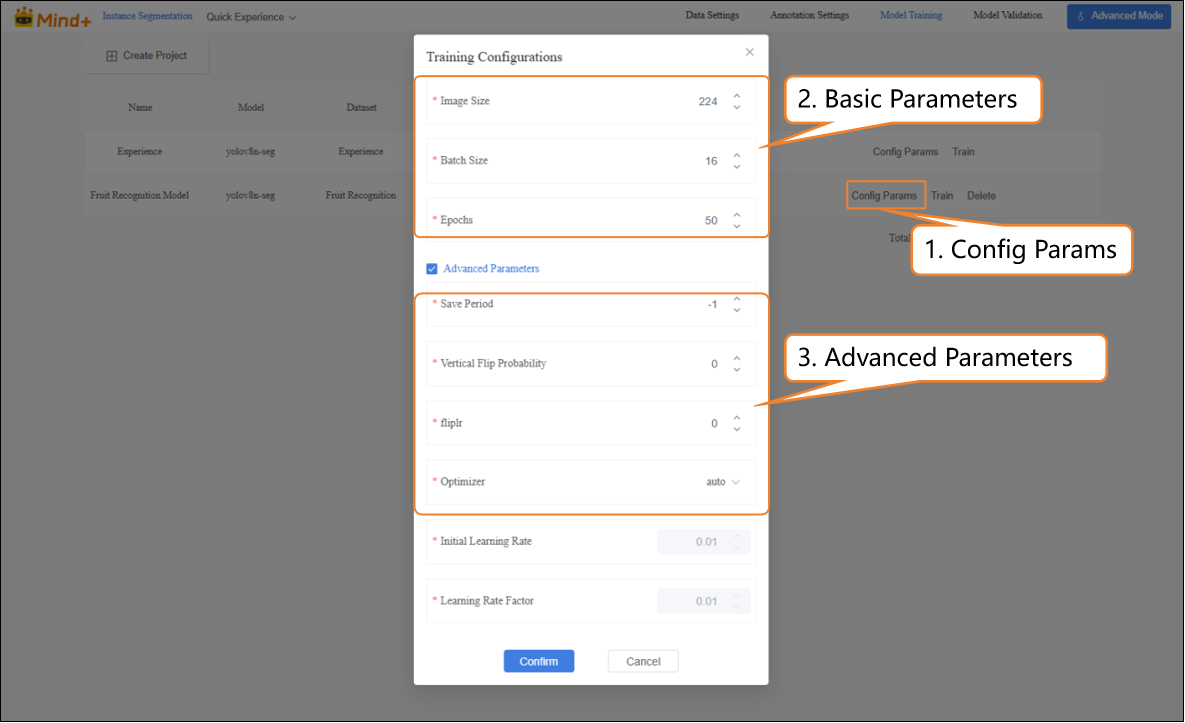
Task: Uncheck the Advanced Parameters checkbox
Action: click(432, 269)
